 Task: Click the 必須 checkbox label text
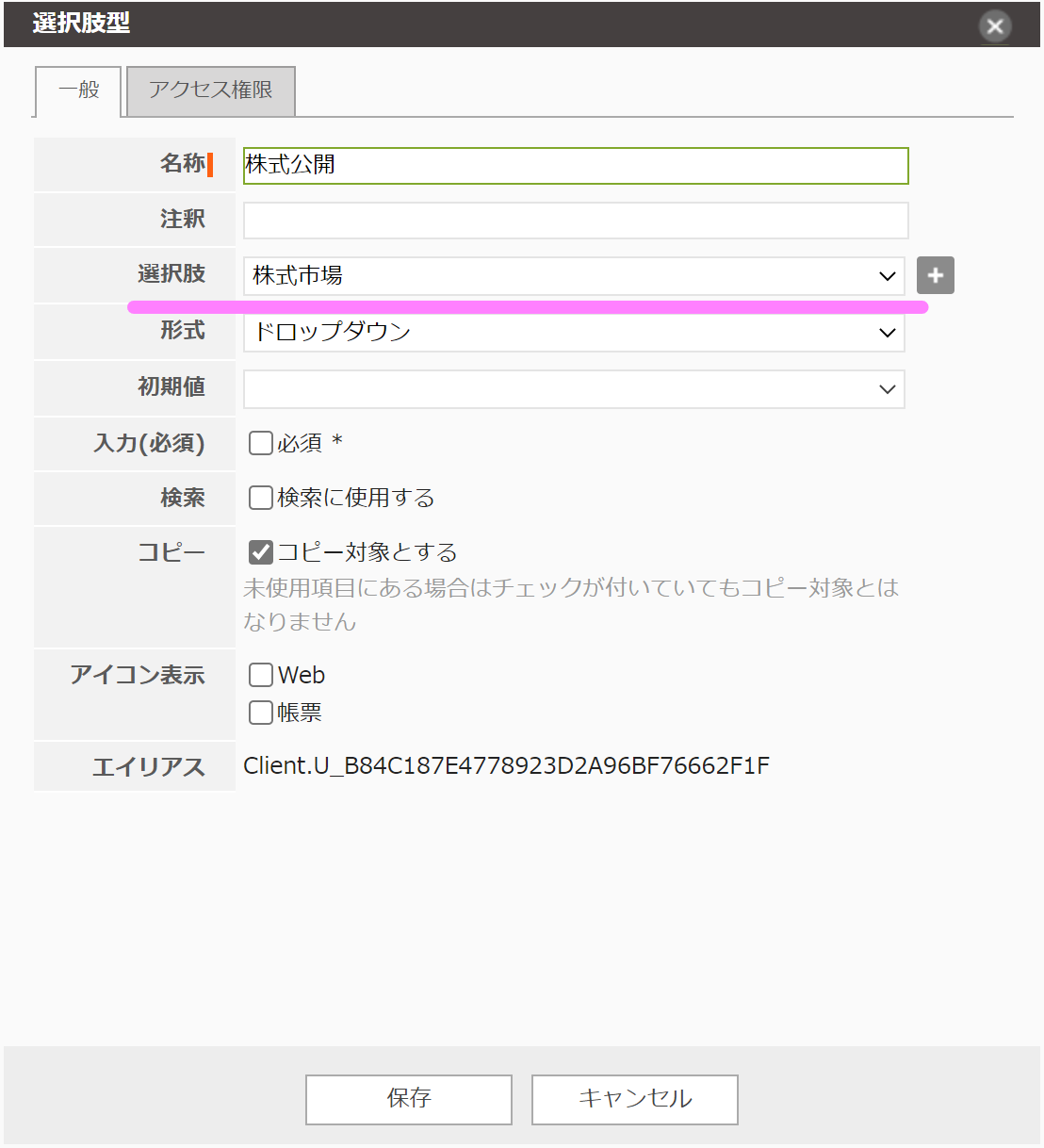pyautogui.click(x=301, y=443)
